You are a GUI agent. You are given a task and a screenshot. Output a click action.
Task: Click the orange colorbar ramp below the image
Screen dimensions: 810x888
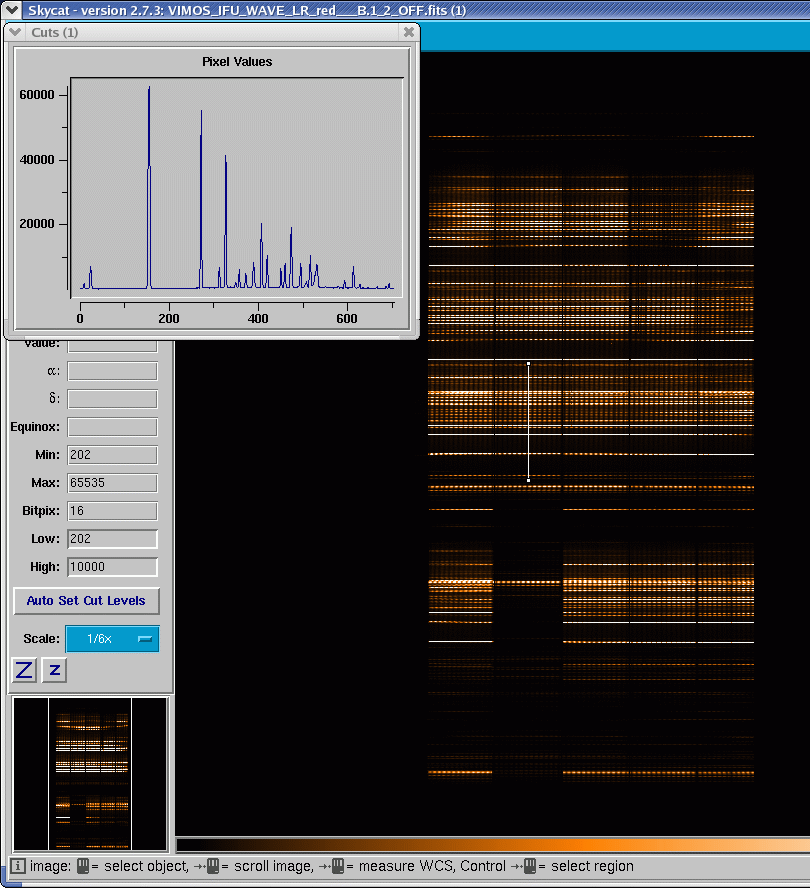pos(493,845)
